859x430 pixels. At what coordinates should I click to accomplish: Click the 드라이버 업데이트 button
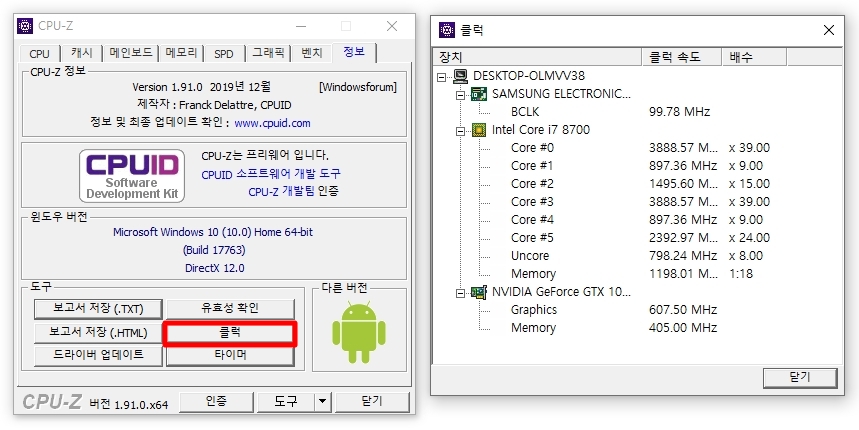pos(98,355)
